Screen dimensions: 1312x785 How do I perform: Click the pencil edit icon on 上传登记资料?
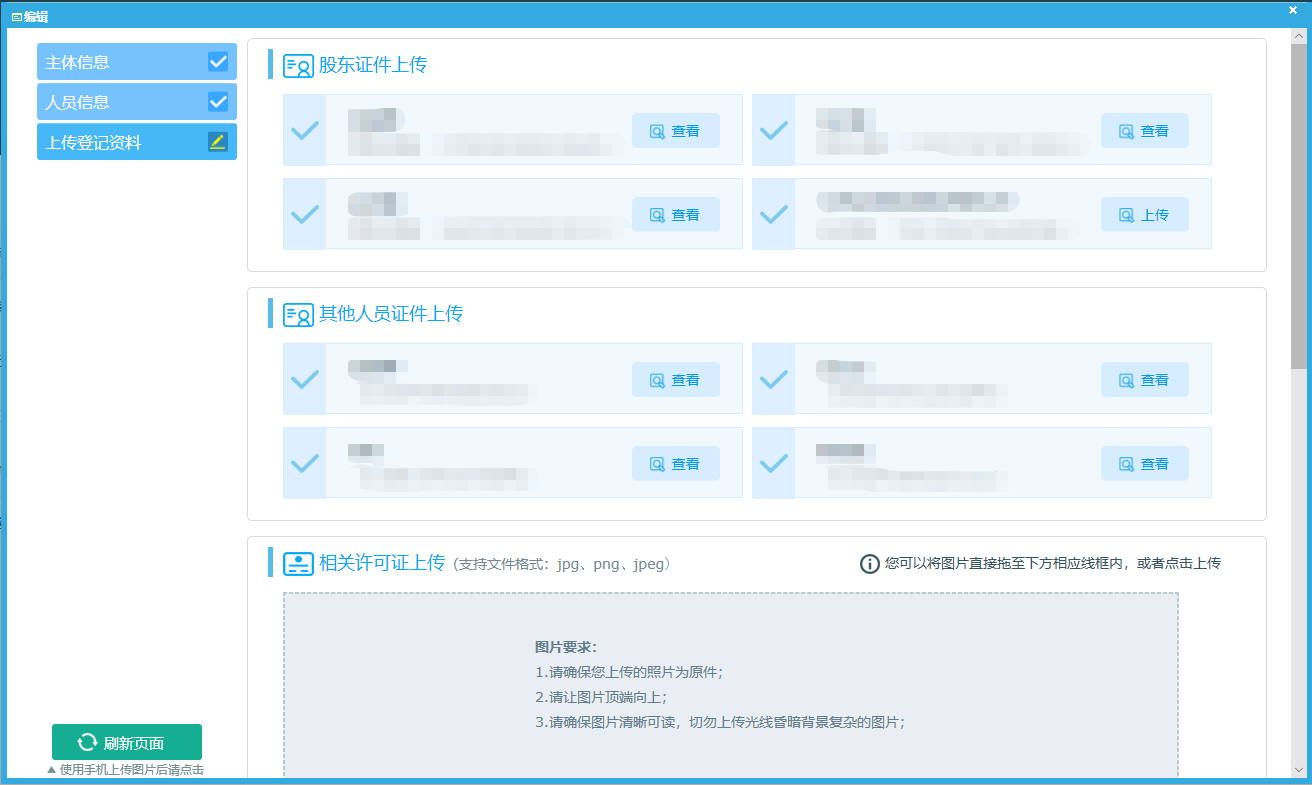(x=218, y=142)
